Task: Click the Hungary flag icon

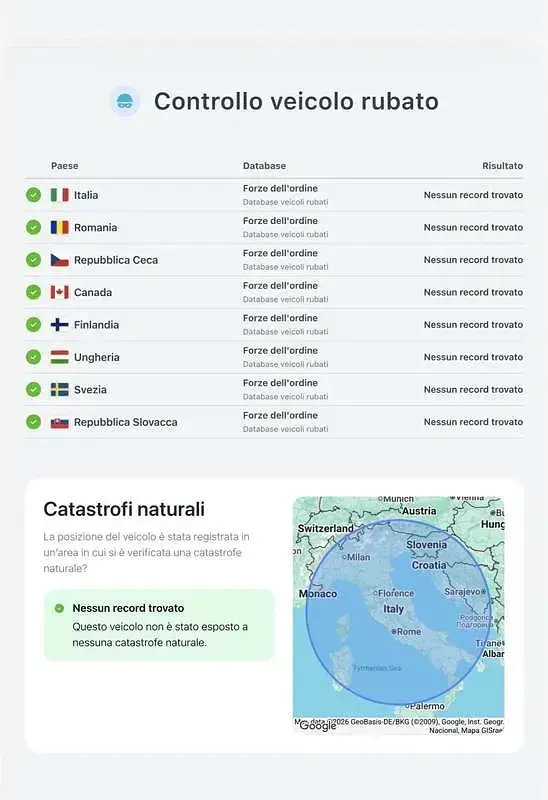Action: click(x=60, y=357)
